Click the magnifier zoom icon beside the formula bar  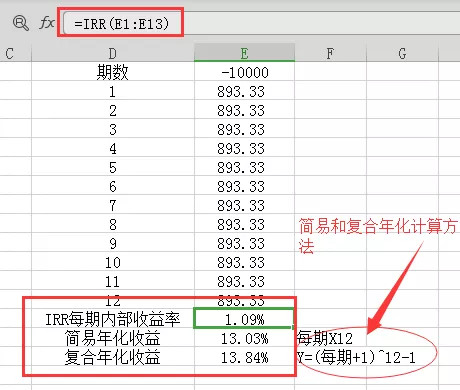coord(21,23)
